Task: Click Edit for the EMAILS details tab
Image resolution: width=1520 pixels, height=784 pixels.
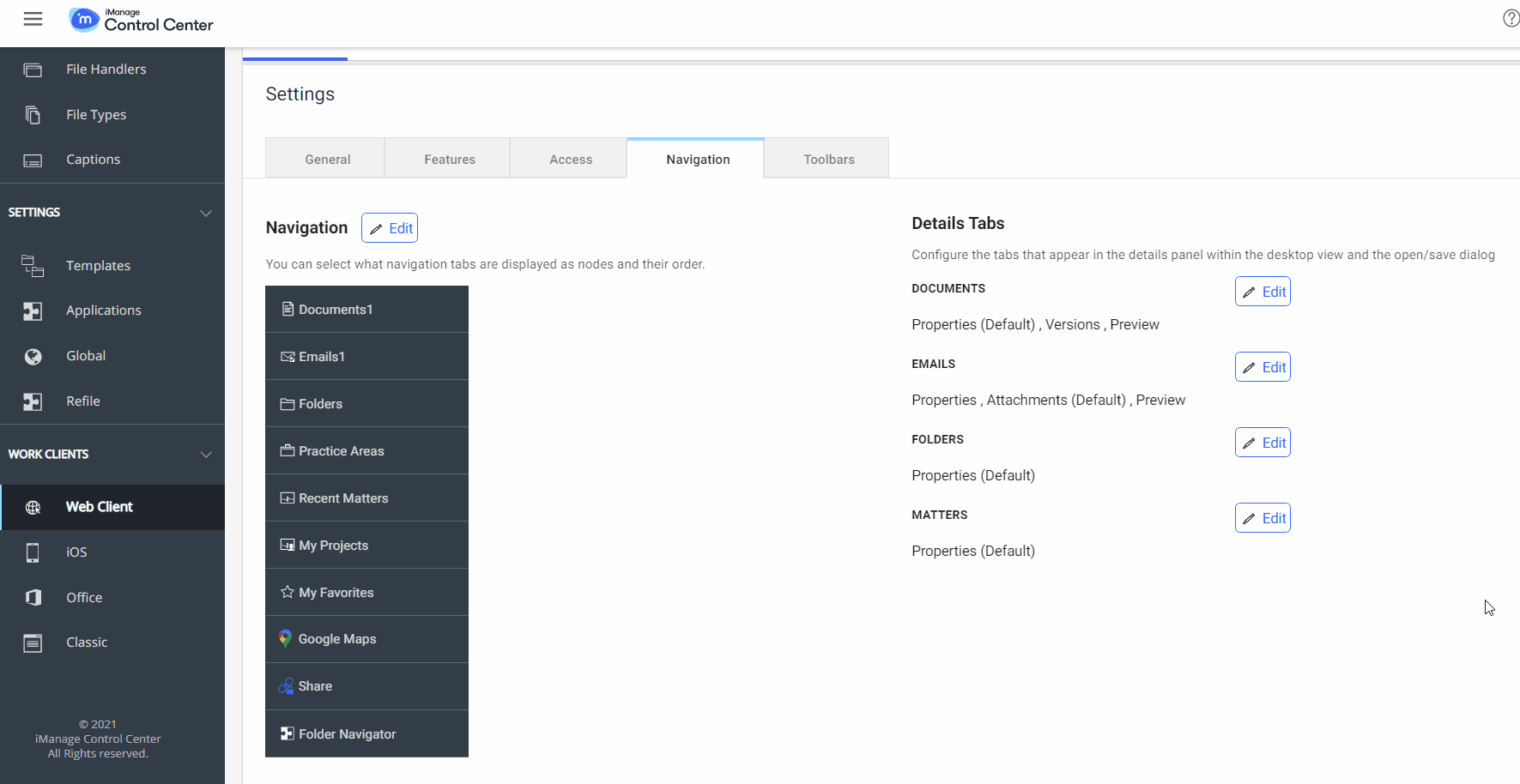Action: tap(1263, 366)
